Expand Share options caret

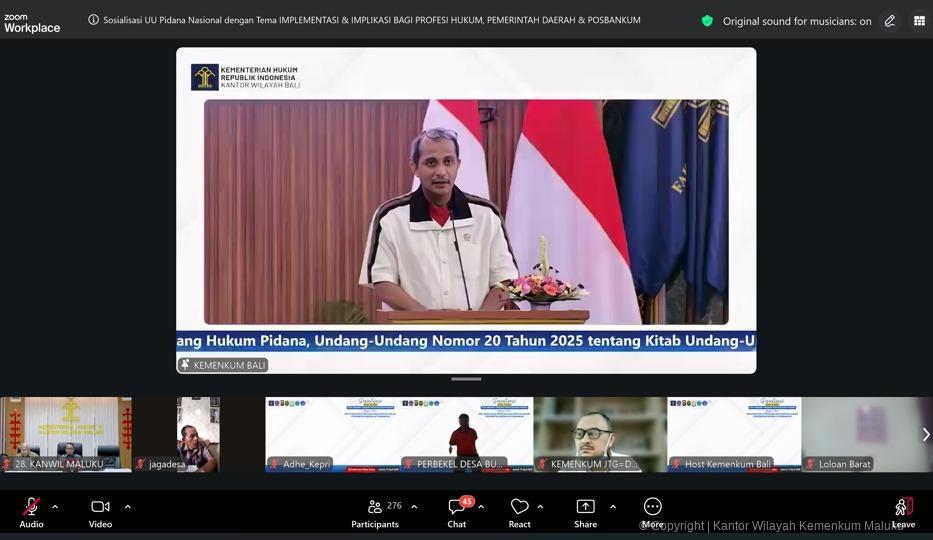(x=613, y=507)
